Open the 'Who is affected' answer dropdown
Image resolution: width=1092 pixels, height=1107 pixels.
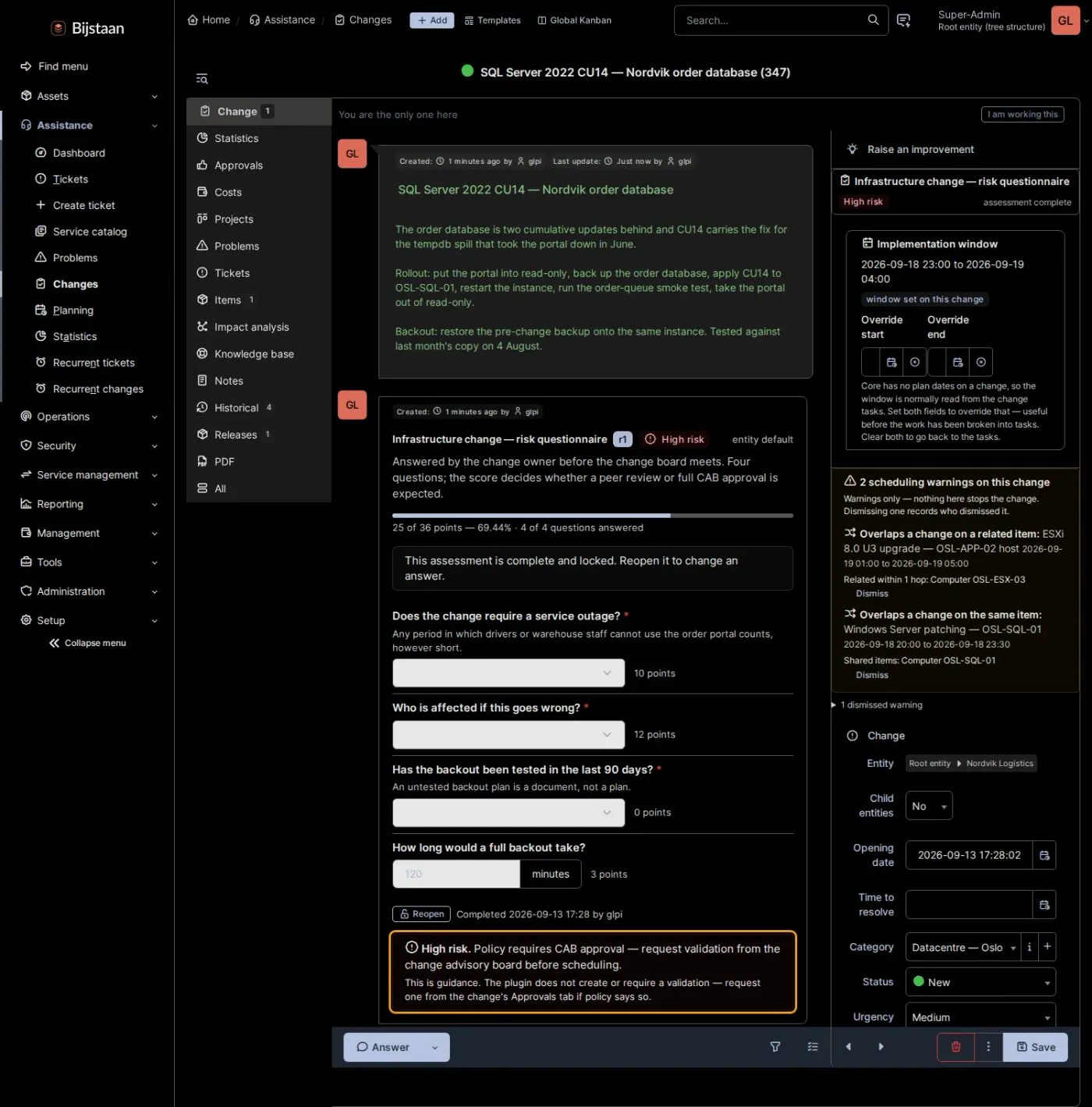click(x=509, y=735)
